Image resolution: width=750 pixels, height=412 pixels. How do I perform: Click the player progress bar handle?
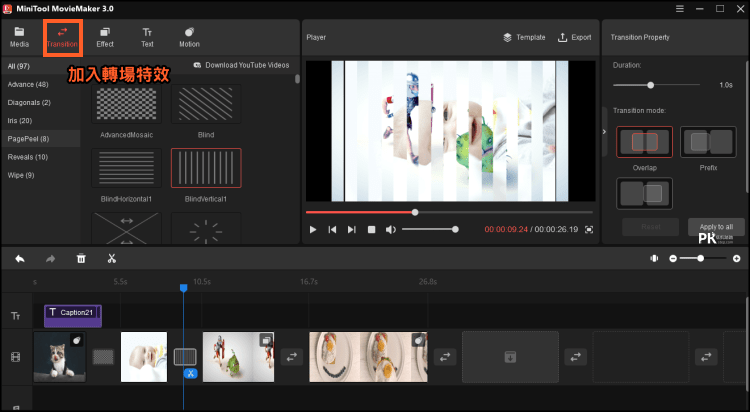click(415, 212)
